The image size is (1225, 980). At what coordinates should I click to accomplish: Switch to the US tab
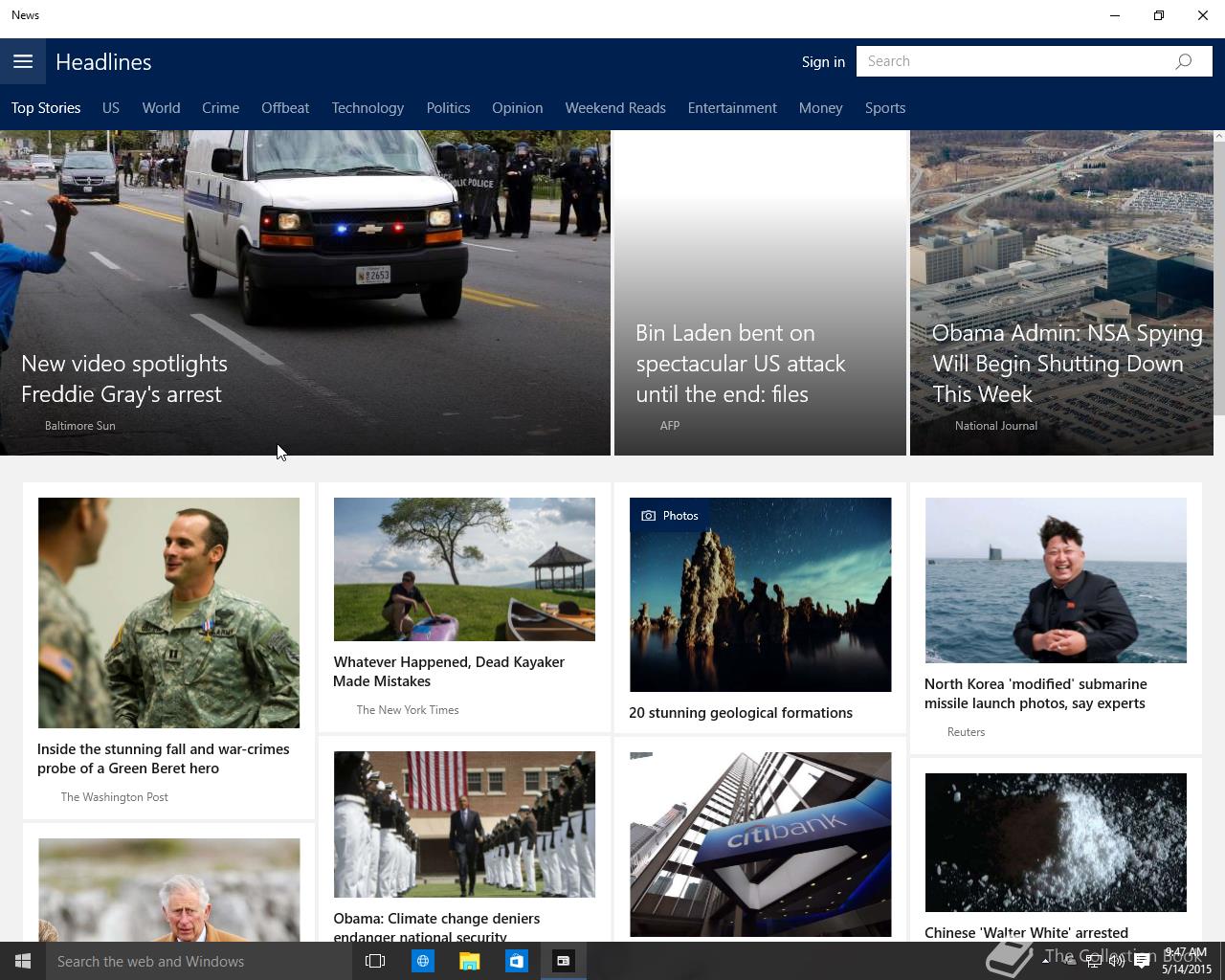click(x=111, y=108)
